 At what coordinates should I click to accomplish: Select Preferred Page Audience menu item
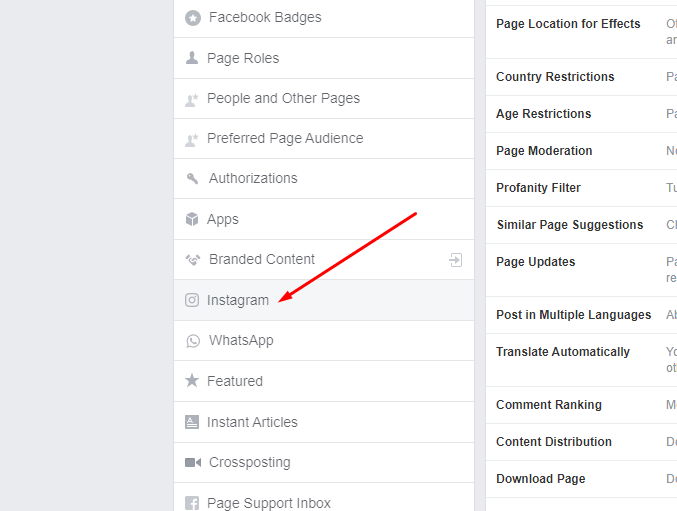point(324,139)
